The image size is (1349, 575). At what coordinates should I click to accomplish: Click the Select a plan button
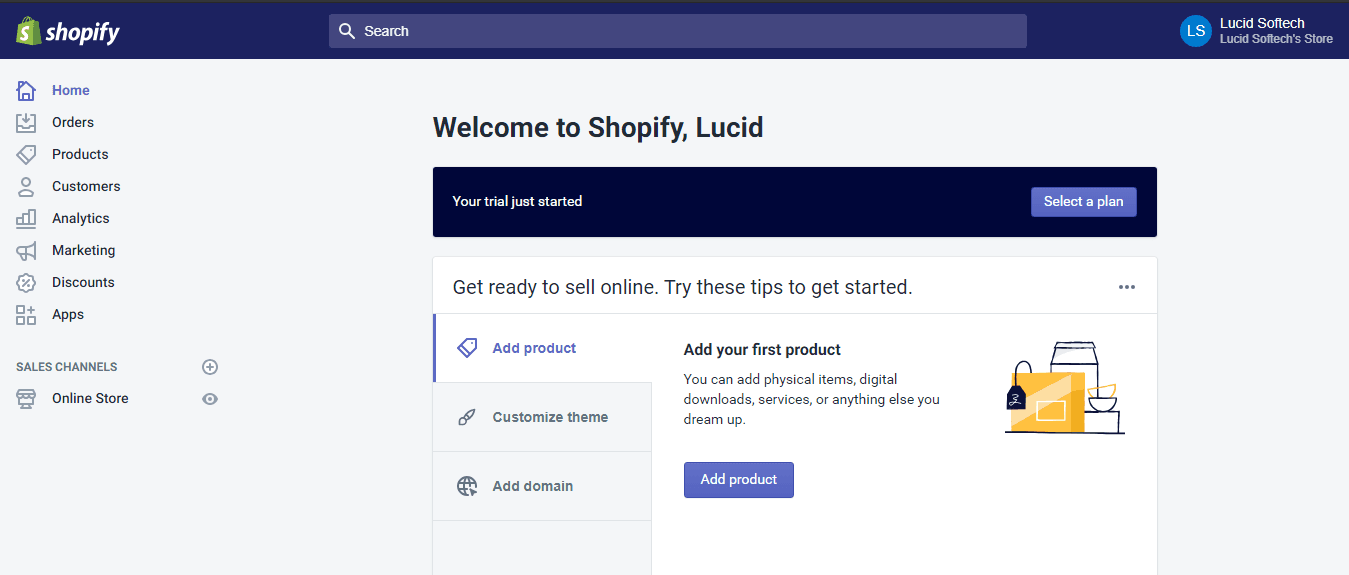[x=1084, y=201]
